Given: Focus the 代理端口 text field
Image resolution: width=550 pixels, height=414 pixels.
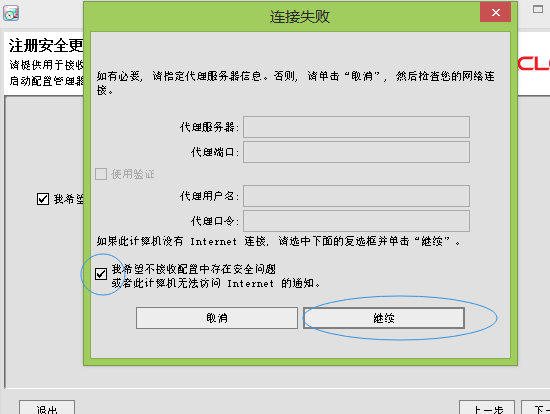Looking at the screenshot, I should coord(356,152).
